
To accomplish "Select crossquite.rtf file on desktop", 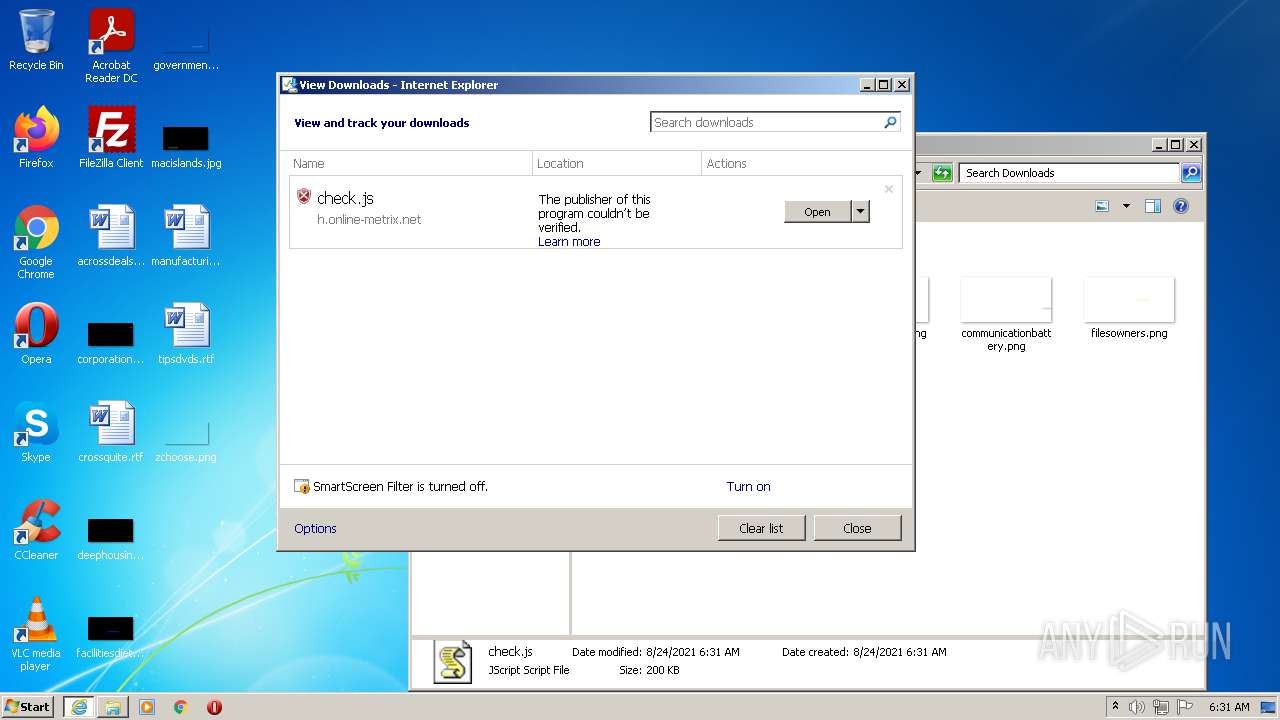I will [111, 432].
